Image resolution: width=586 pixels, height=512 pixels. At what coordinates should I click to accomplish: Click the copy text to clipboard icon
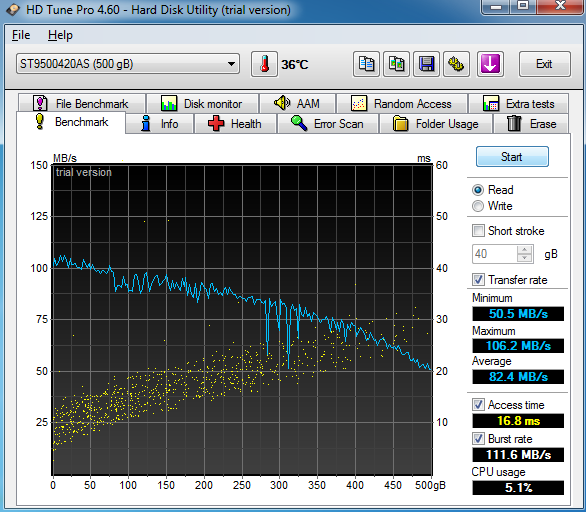point(366,64)
